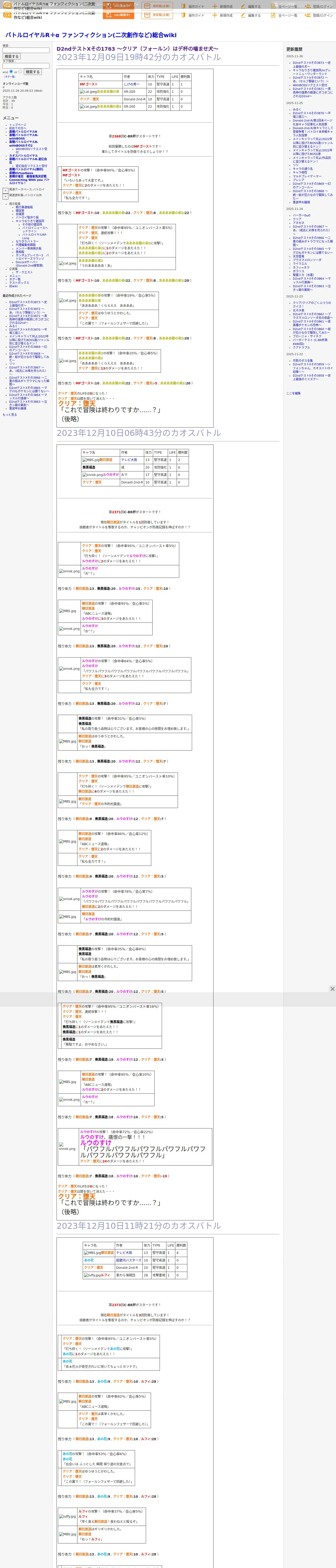336x1568 pixels.
Task: Open プレシア in update history
Action: point(298,180)
